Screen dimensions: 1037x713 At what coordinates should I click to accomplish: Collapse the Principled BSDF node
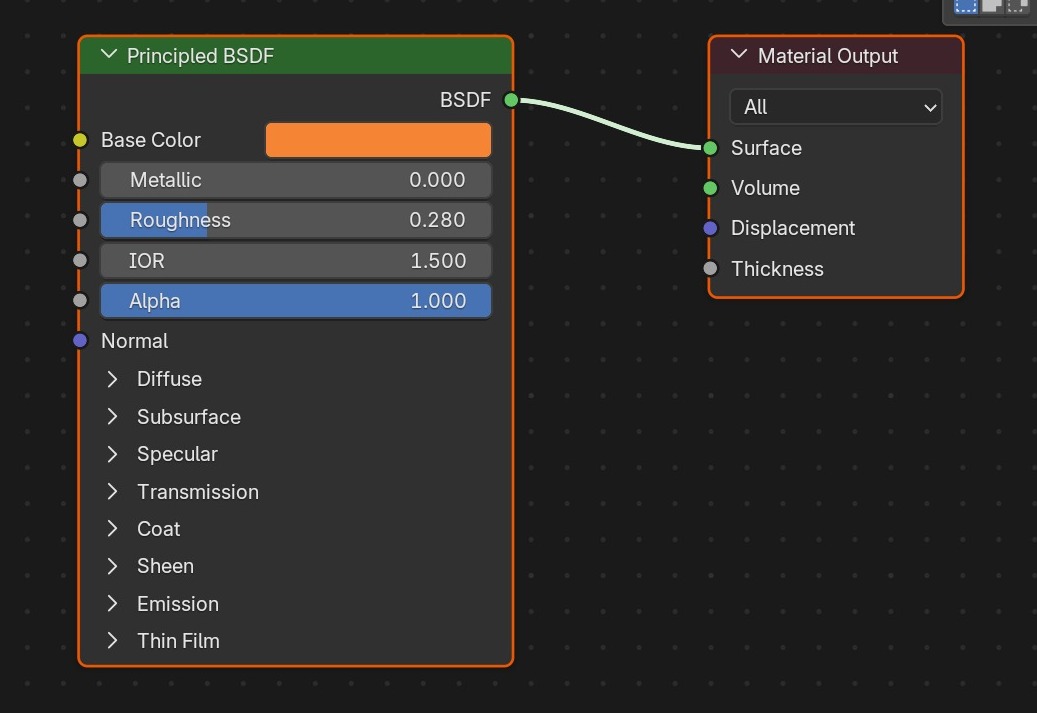click(x=109, y=55)
